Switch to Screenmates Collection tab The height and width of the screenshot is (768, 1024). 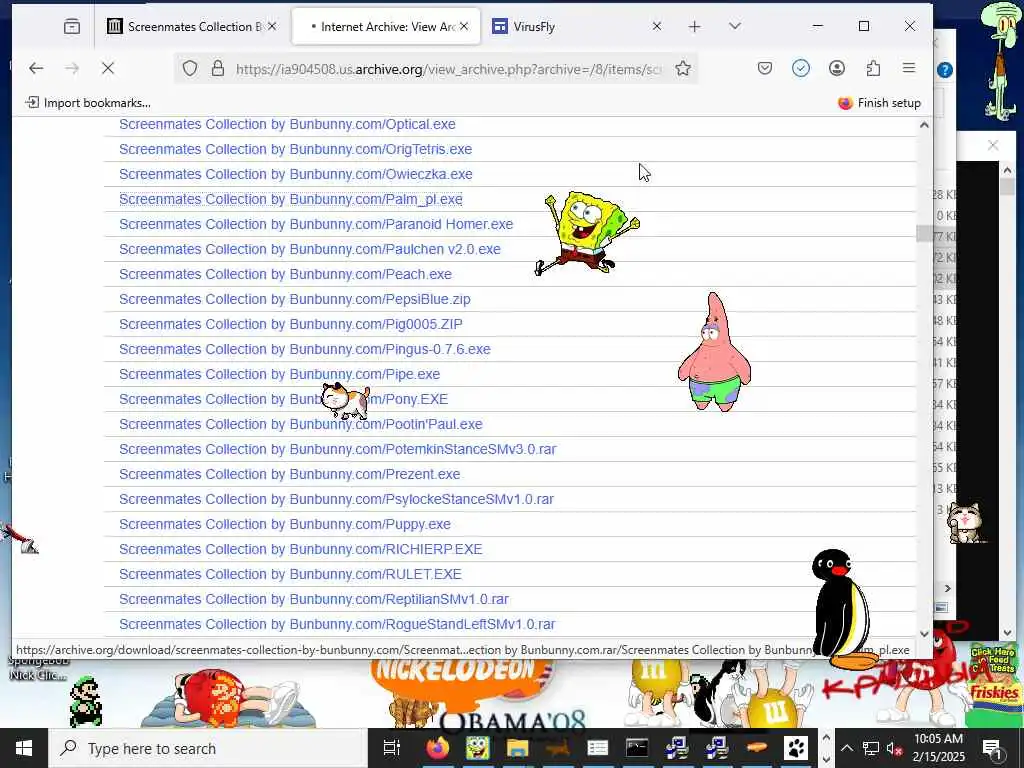tap(194, 27)
